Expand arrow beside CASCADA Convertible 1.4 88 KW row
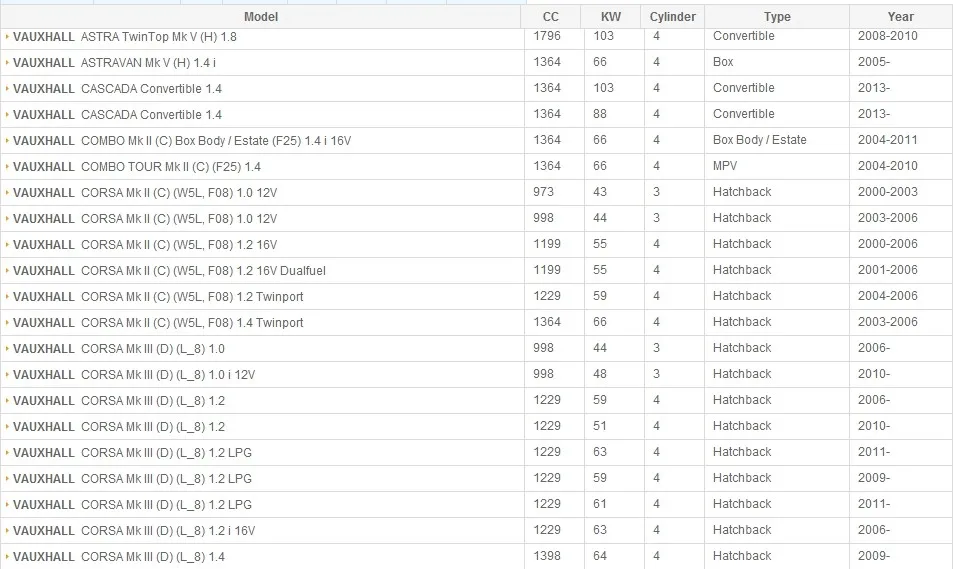This screenshot has width=953, height=569. pos(7,115)
